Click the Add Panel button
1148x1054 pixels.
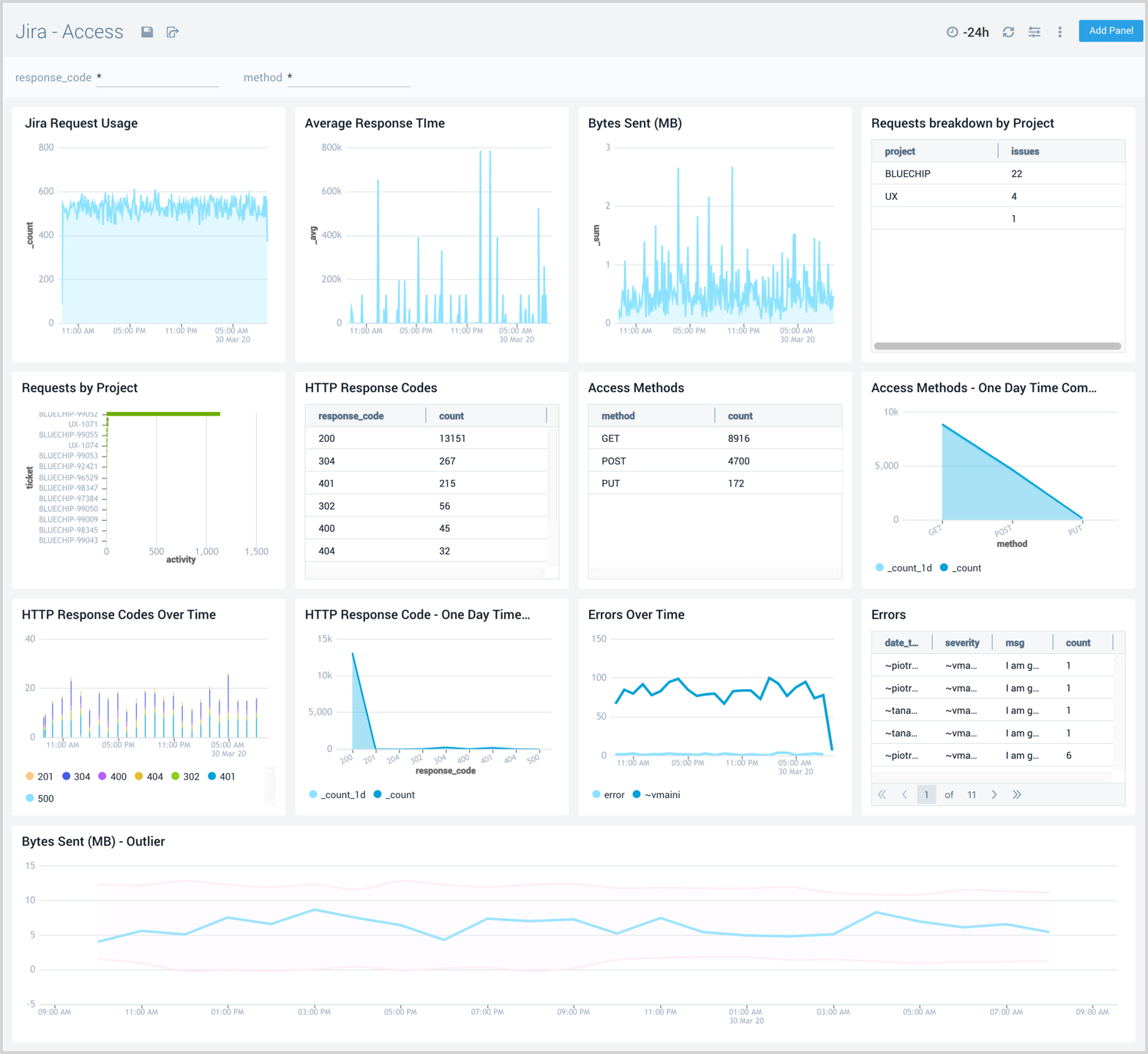1110,31
